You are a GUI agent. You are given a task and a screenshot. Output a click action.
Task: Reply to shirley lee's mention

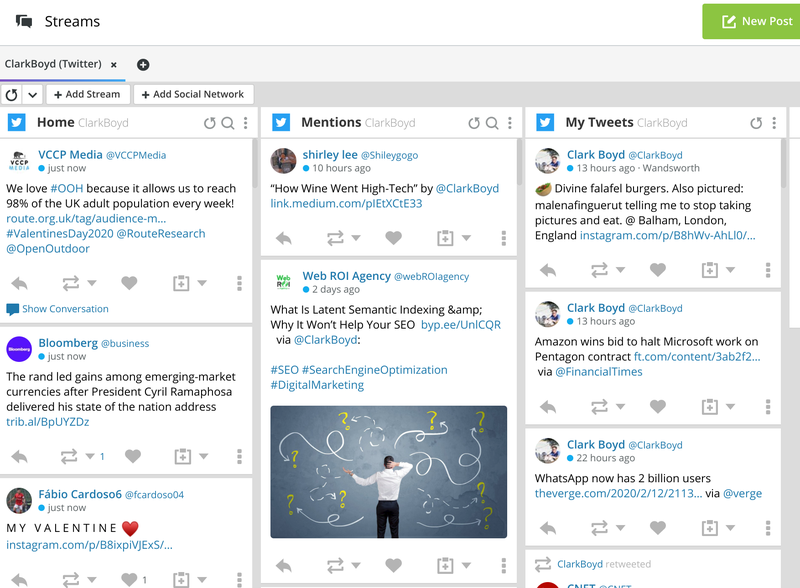284,238
